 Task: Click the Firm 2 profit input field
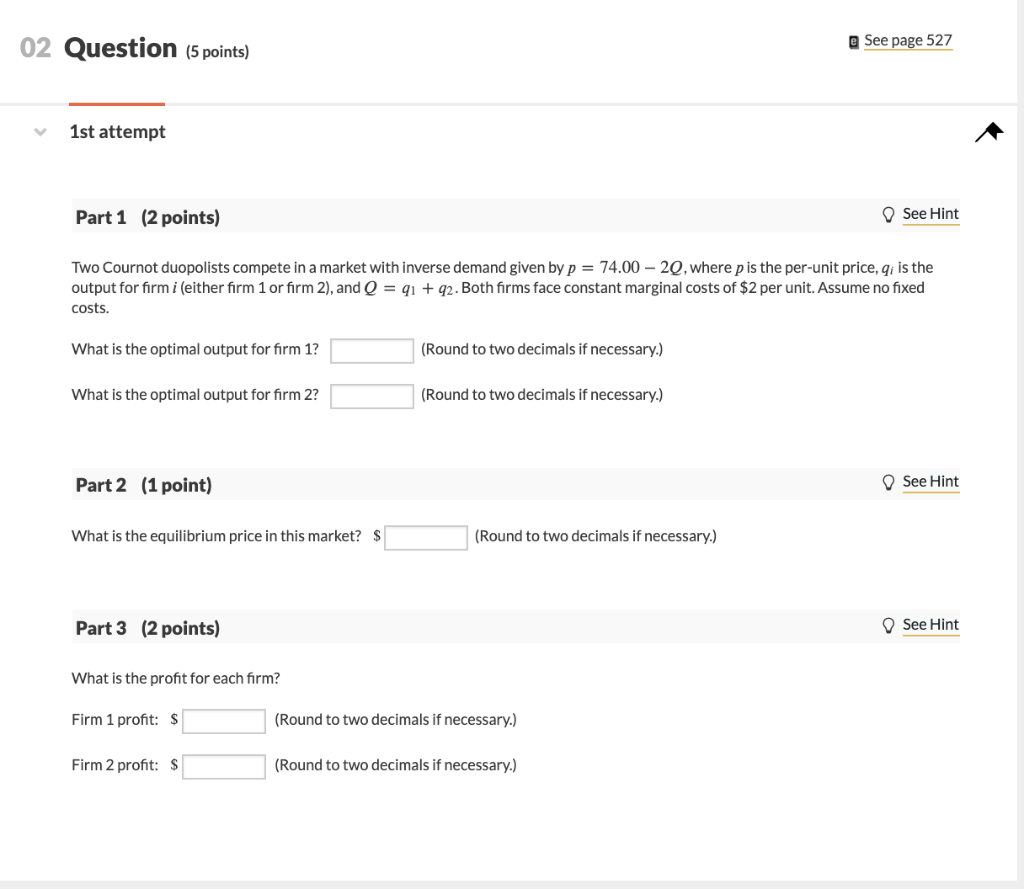coord(224,767)
